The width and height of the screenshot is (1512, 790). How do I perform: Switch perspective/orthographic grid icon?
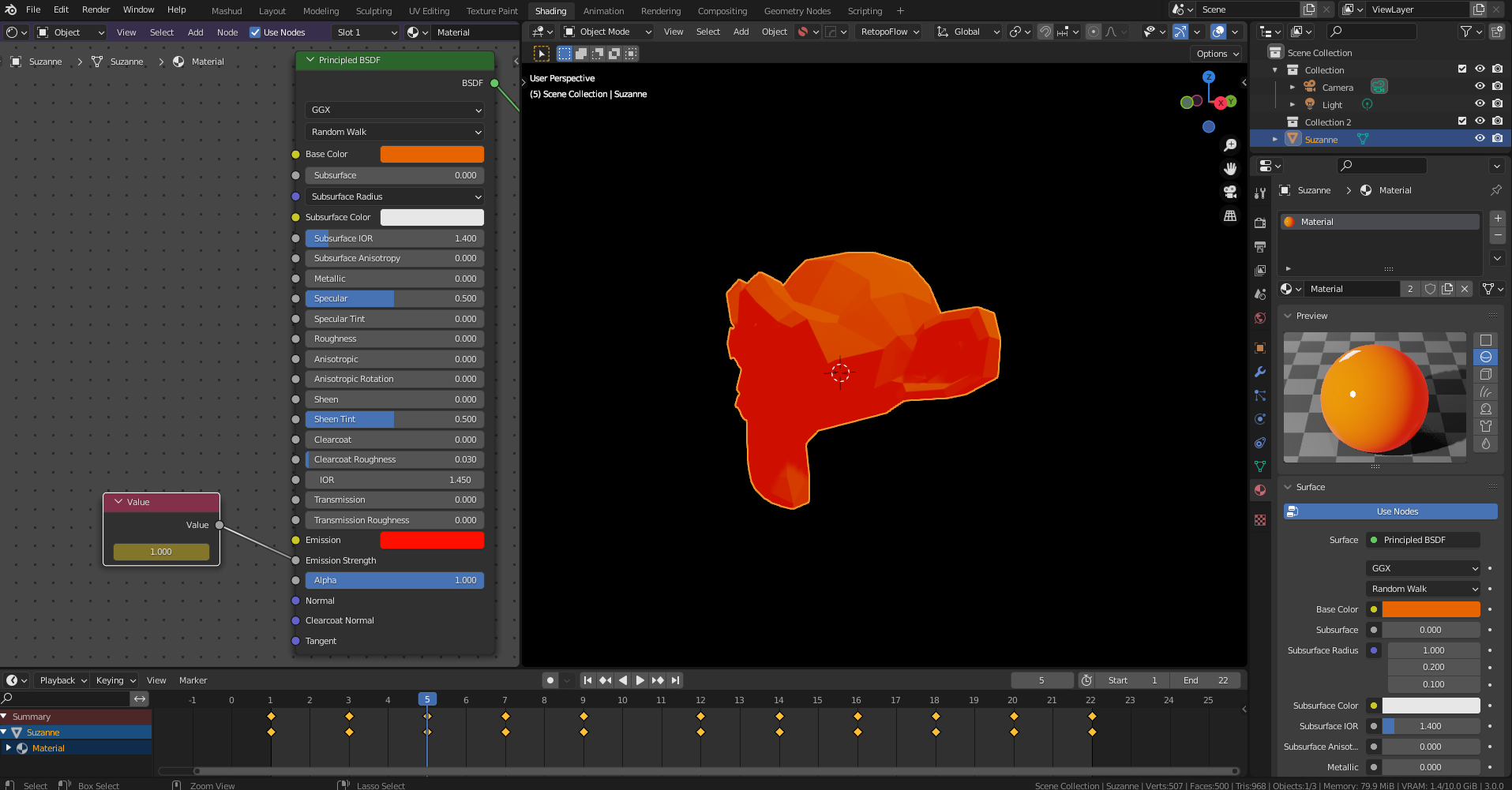coord(1230,215)
